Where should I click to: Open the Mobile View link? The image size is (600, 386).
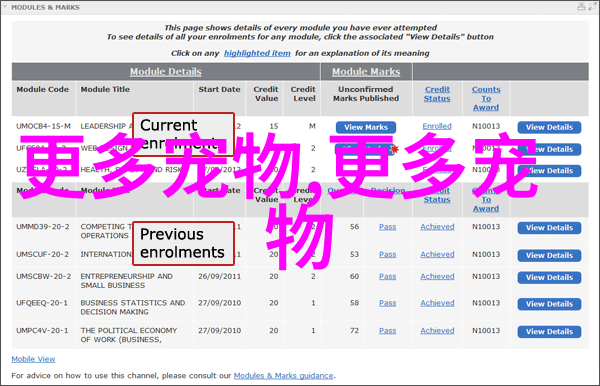point(33,359)
